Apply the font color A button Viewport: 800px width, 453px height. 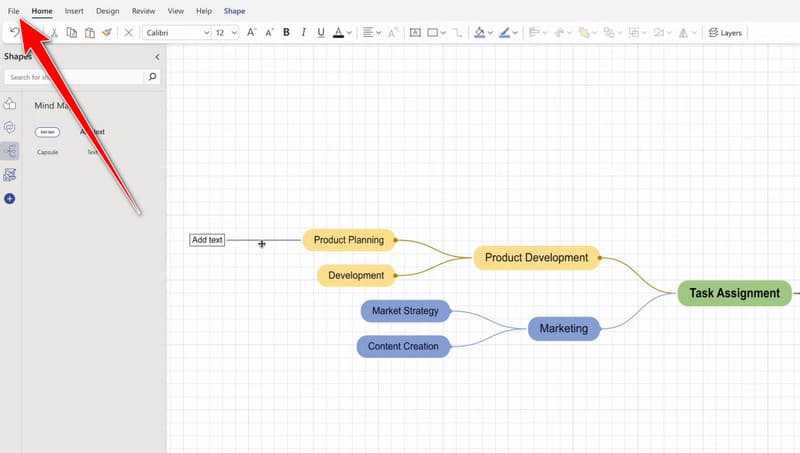coord(338,33)
